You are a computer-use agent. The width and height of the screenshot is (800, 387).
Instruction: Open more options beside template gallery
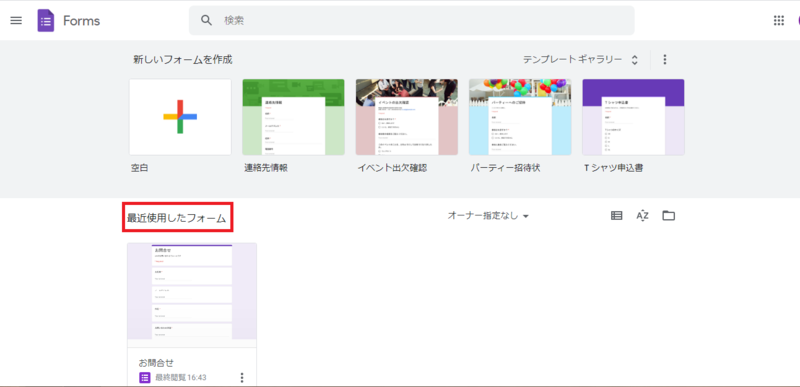tap(664, 60)
